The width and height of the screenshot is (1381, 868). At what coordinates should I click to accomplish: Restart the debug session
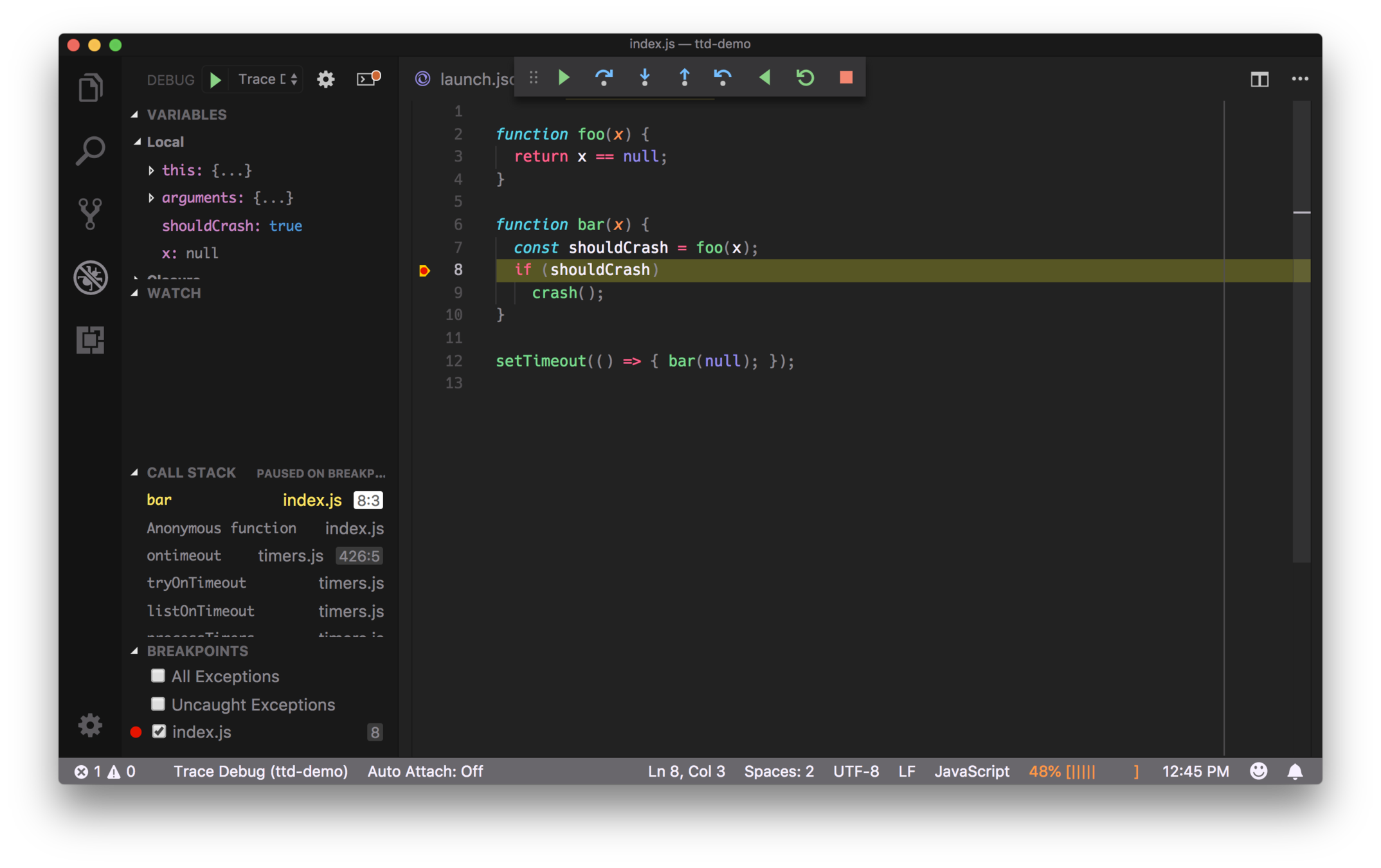tap(805, 78)
